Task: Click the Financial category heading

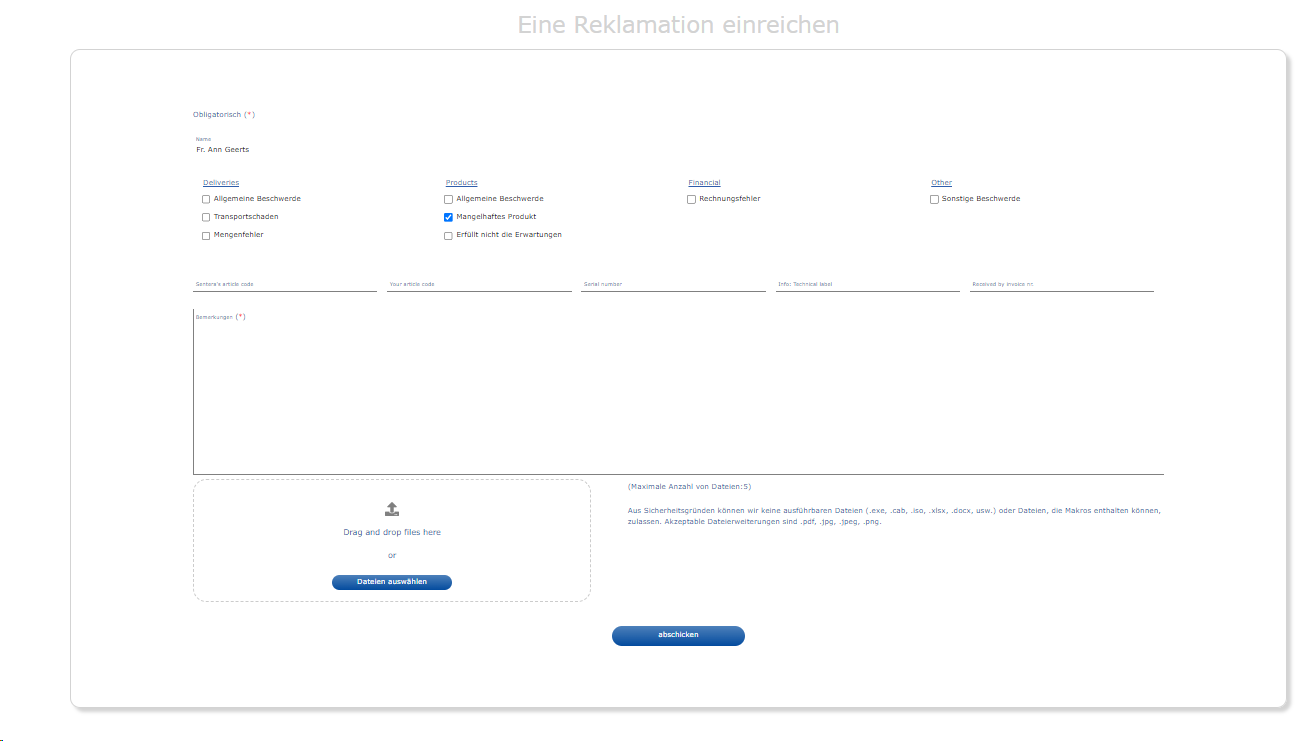Action: tap(704, 183)
